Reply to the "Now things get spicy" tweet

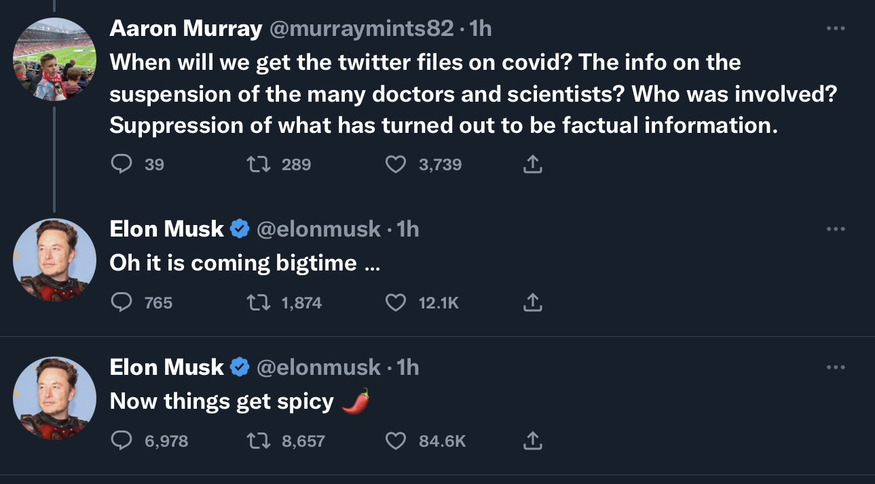pos(121,440)
